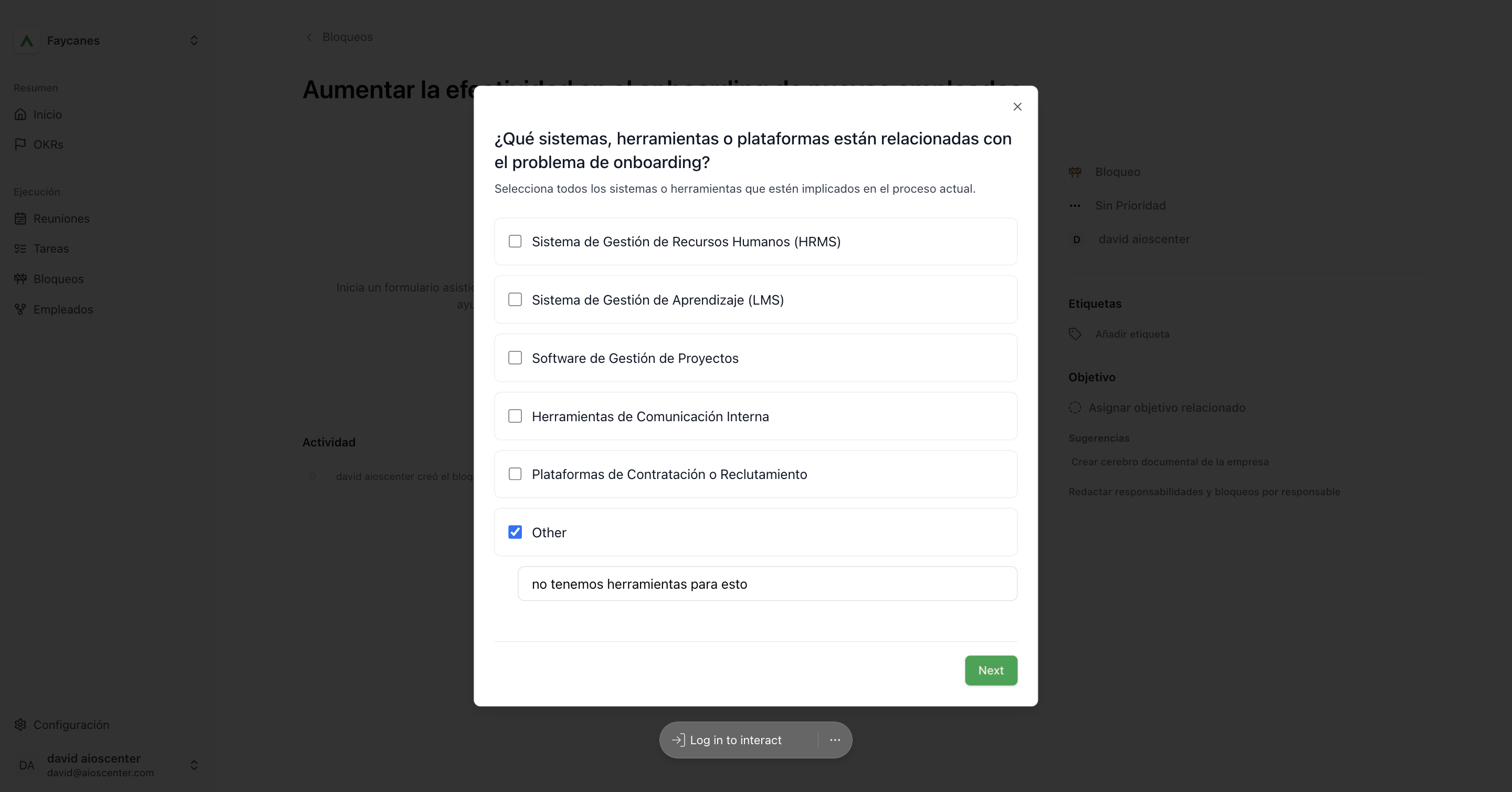Click the activity bullet beside david aioscenter creó
This screenshot has height=792, width=1512.
coord(312,476)
